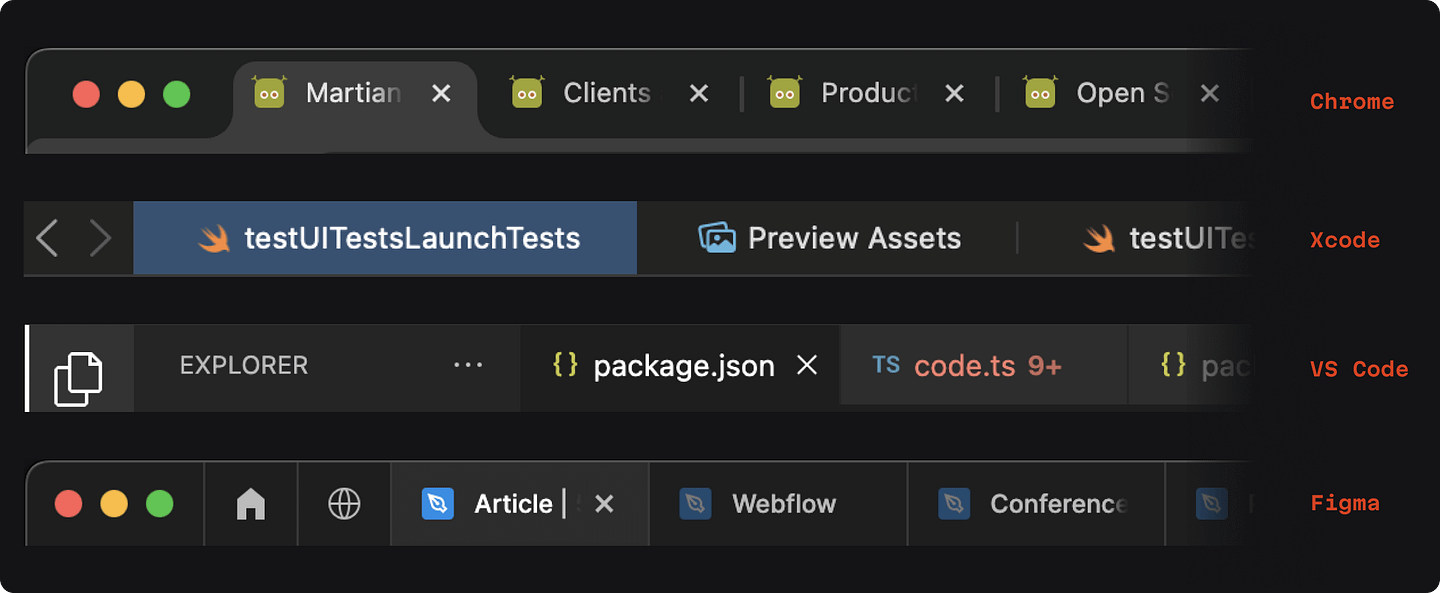
Task: Open the Preview Assets tab in Xcode
Action: pos(828,238)
